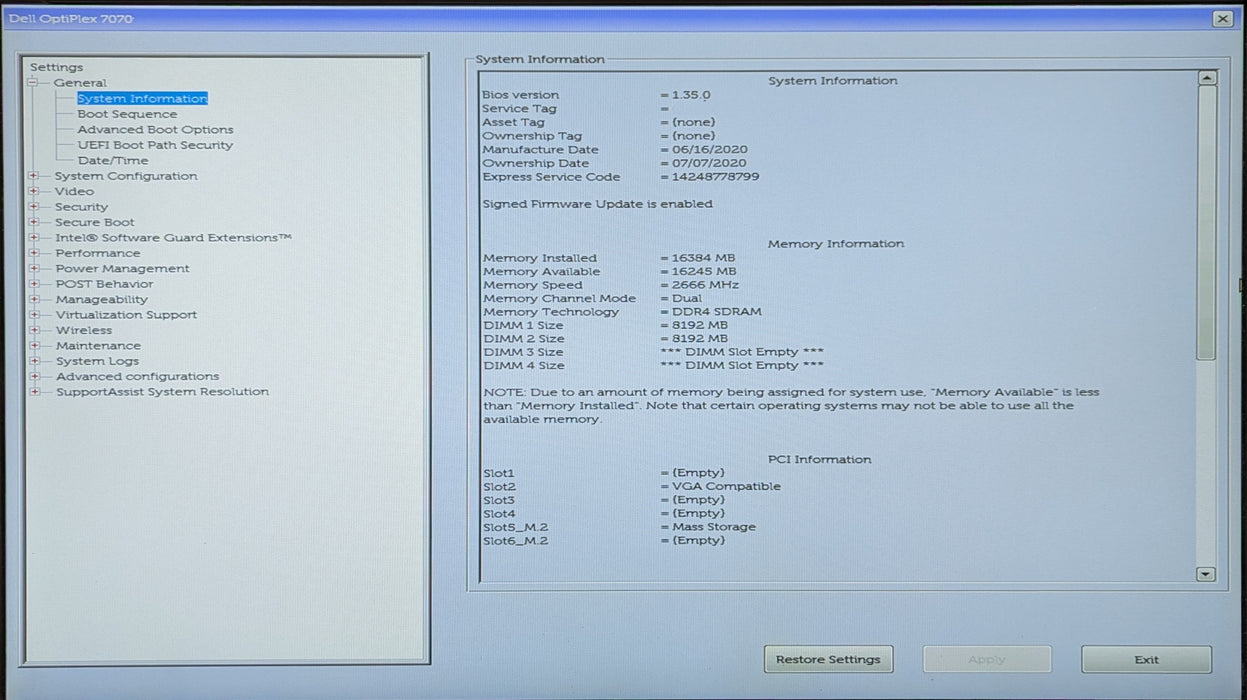The image size is (1247, 700).
Task: Click the DIMM 3 Size empty slot text
Action: 742,353
